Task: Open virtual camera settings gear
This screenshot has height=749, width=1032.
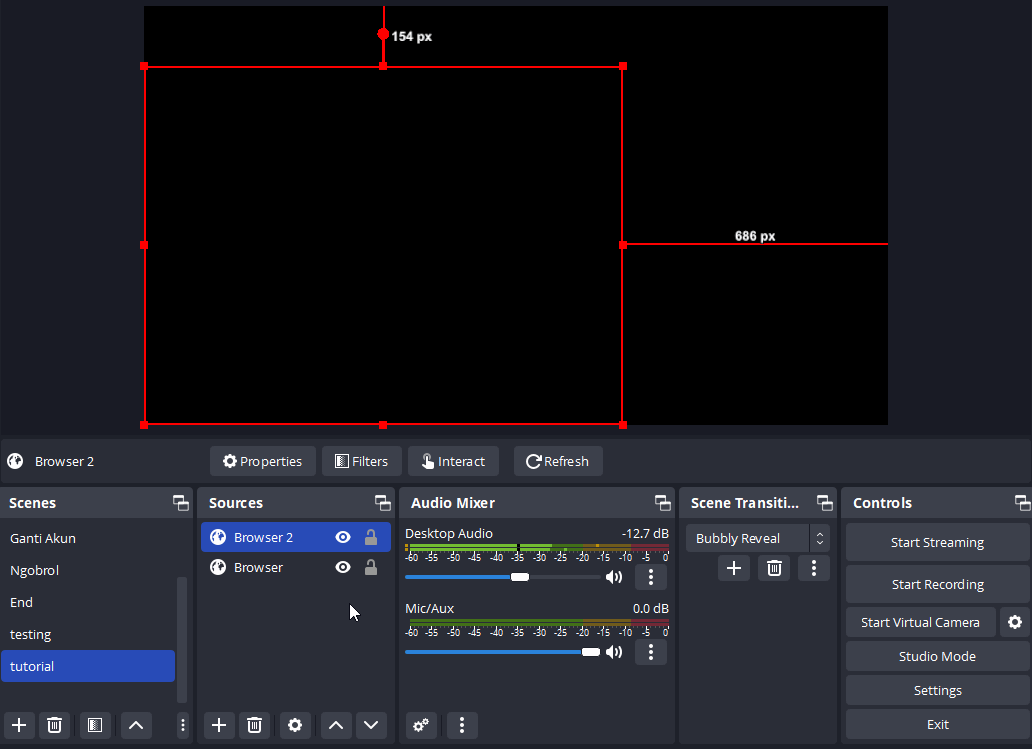Action: pos(1015,622)
